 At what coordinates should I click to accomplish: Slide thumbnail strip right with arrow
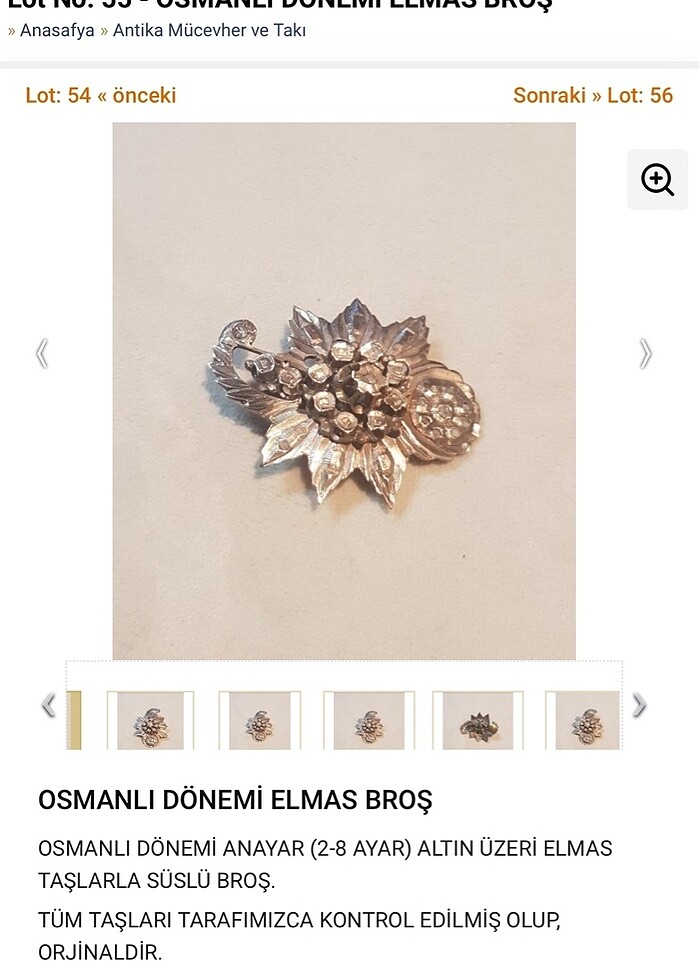639,706
